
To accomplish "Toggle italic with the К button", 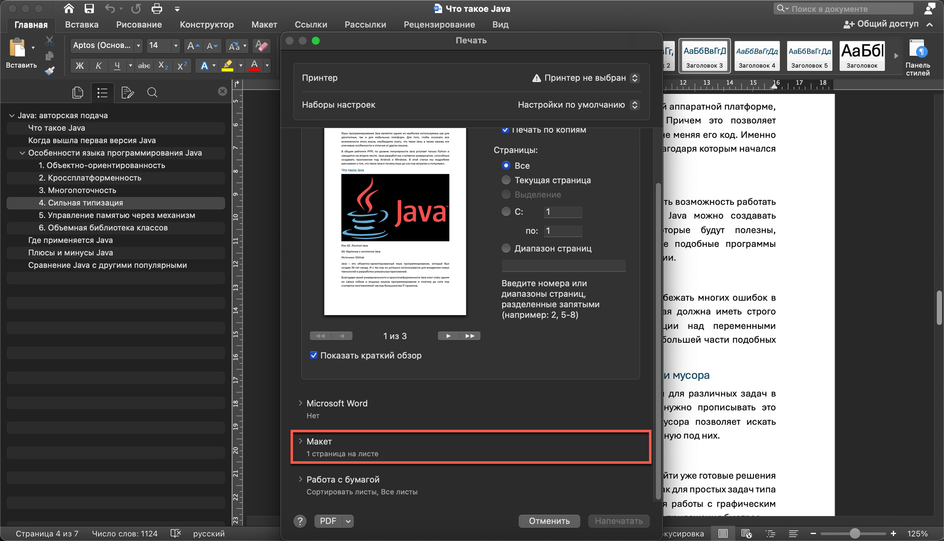I will (x=98, y=66).
